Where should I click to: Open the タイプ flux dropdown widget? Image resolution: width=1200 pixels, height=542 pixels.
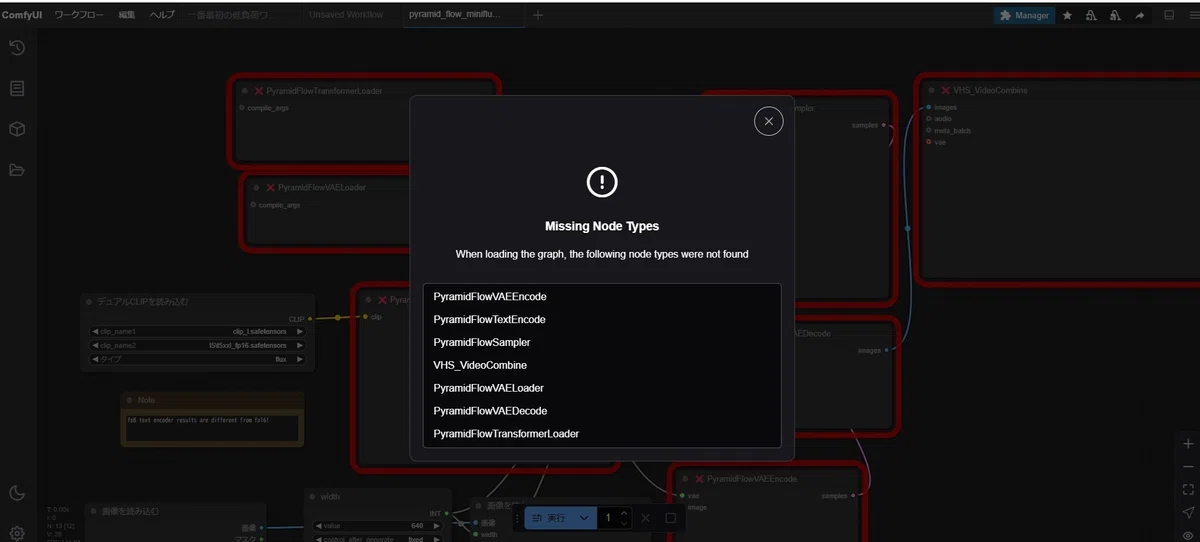pyautogui.click(x=198, y=359)
